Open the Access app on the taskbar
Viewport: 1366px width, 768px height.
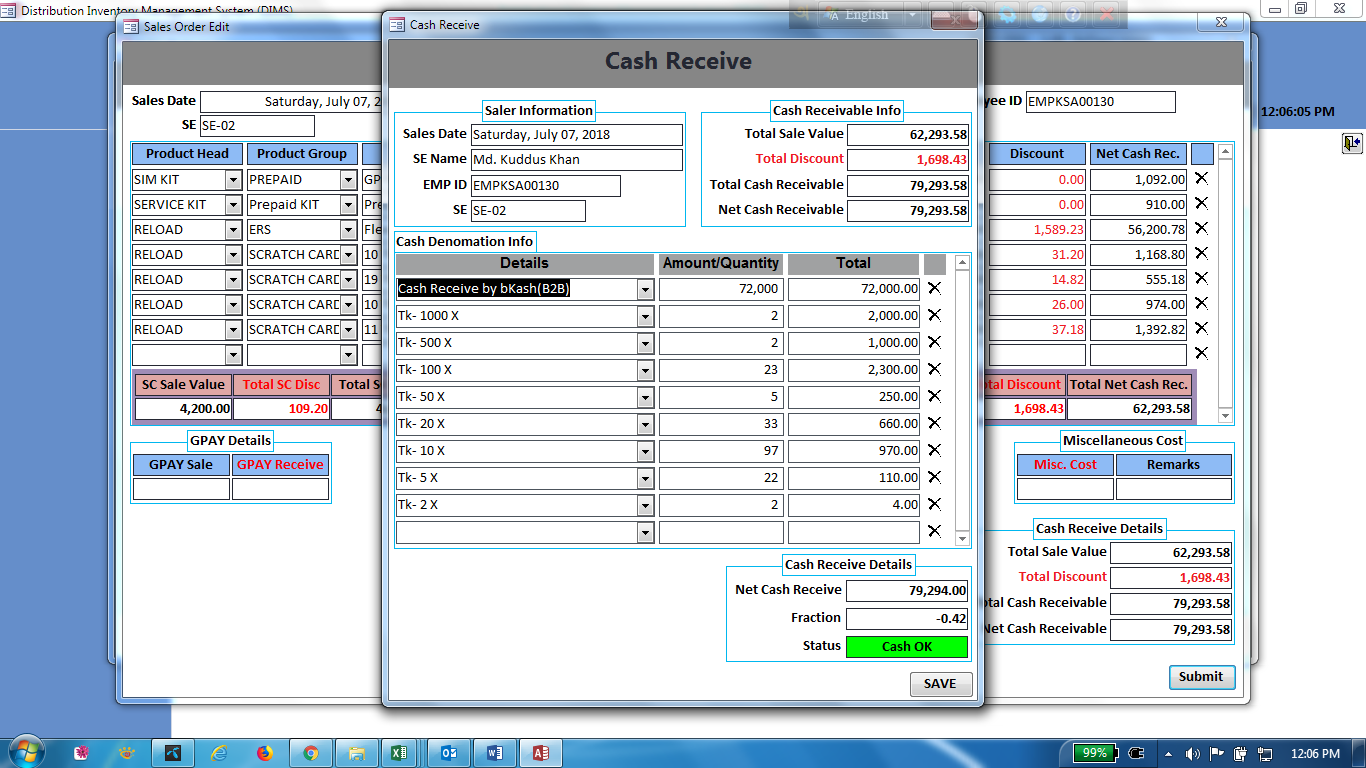pyautogui.click(x=541, y=753)
